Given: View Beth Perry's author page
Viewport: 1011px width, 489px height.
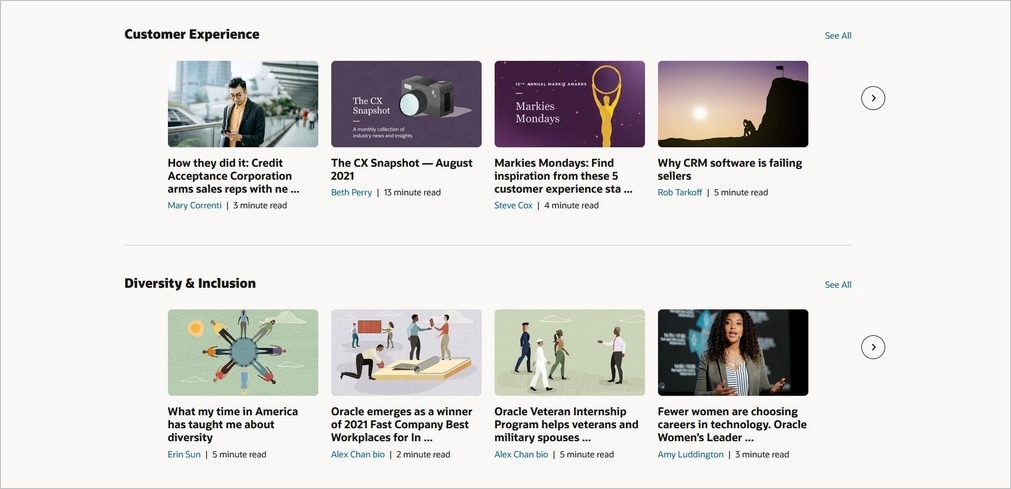Looking at the screenshot, I should [x=351, y=193].
